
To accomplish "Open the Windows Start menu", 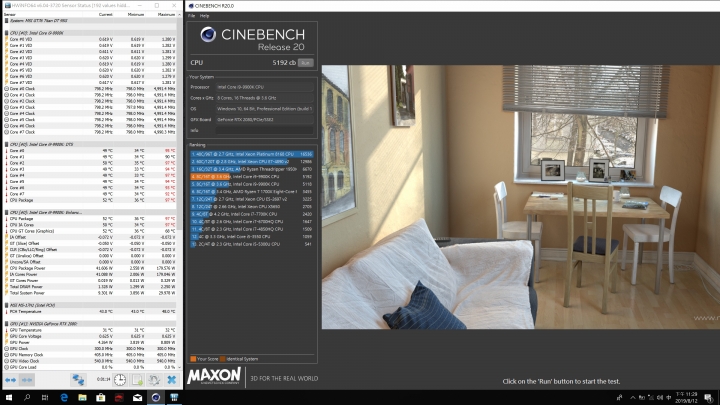I will coord(8,398).
